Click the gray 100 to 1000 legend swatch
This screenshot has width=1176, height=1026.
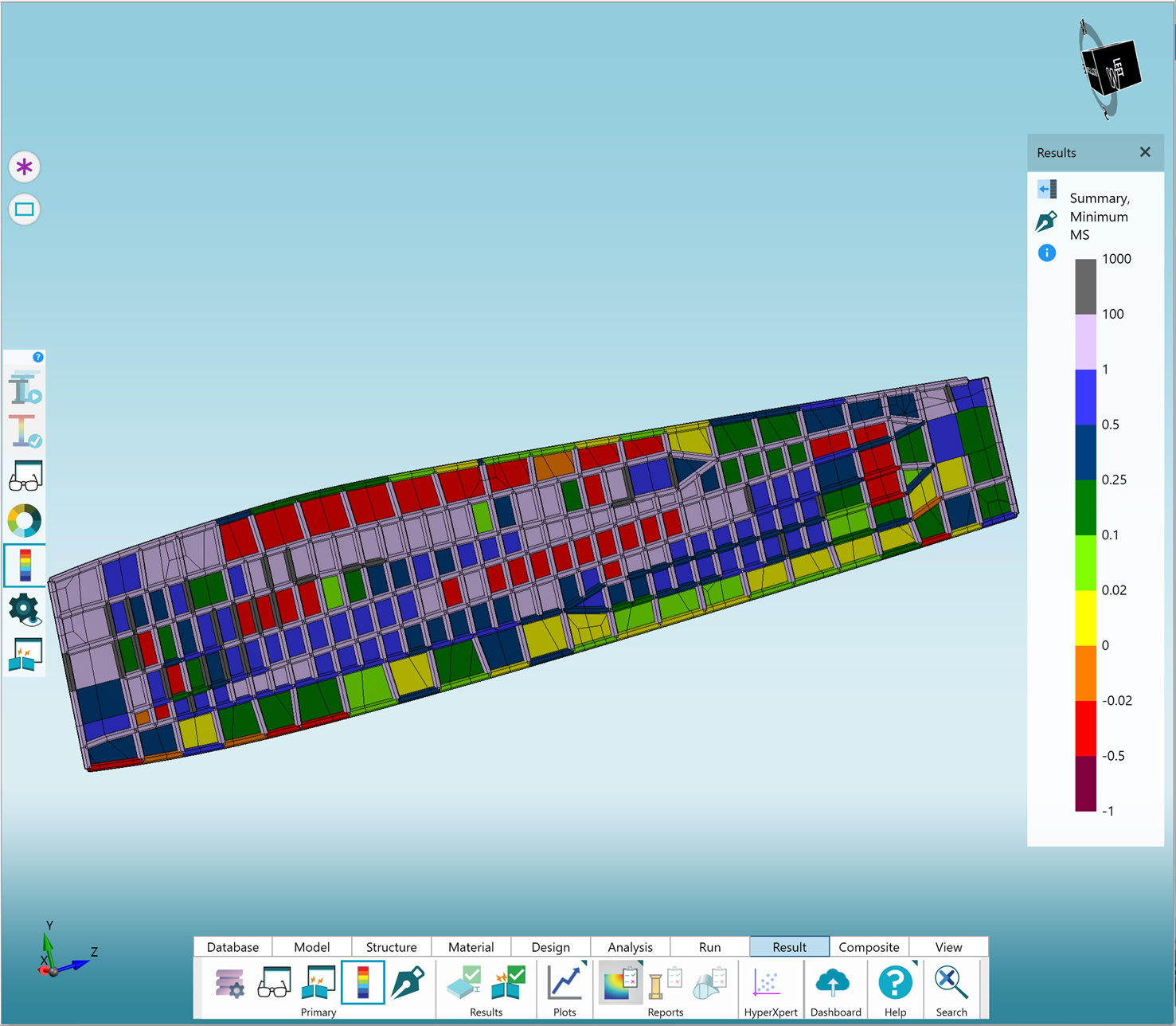pos(1085,286)
